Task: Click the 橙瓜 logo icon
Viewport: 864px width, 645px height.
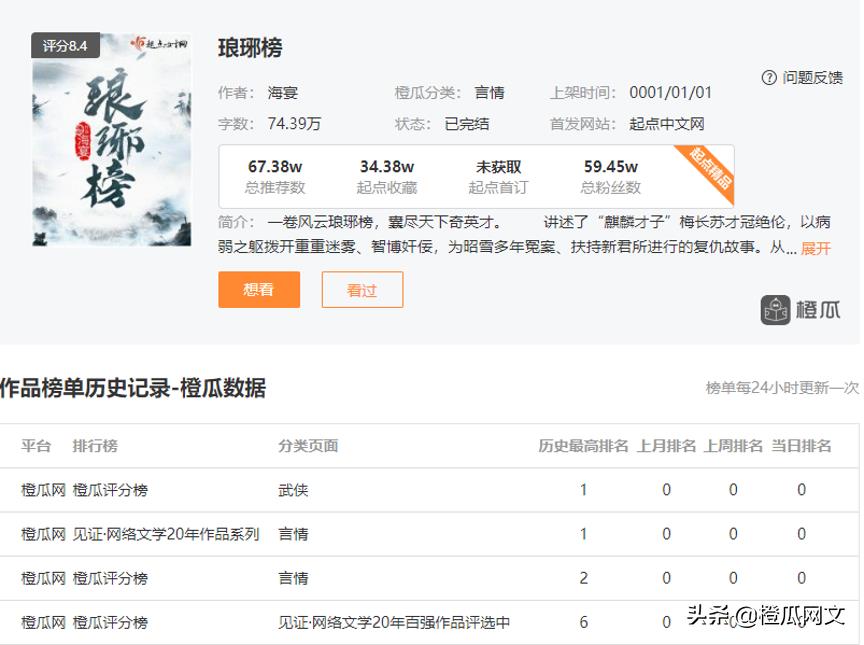Action: coord(776,310)
